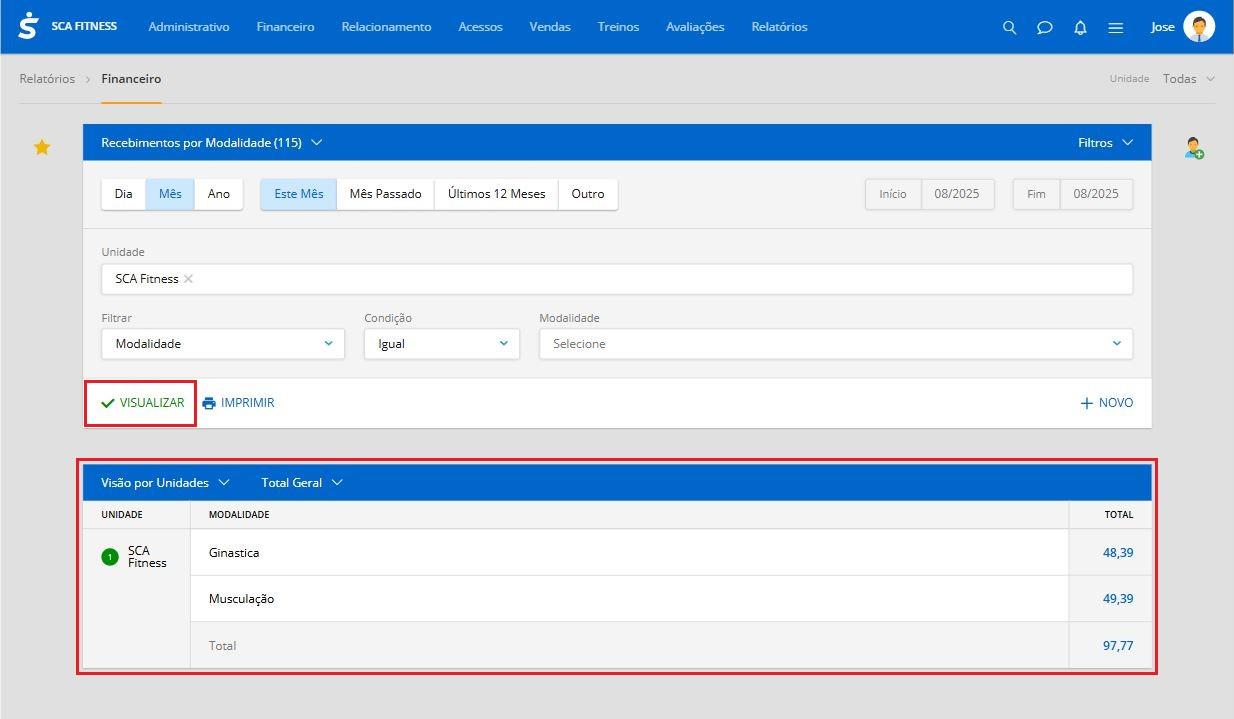This screenshot has height=719, width=1234.
Task: Click the overall total 97,77
Action: click(x=1118, y=646)
